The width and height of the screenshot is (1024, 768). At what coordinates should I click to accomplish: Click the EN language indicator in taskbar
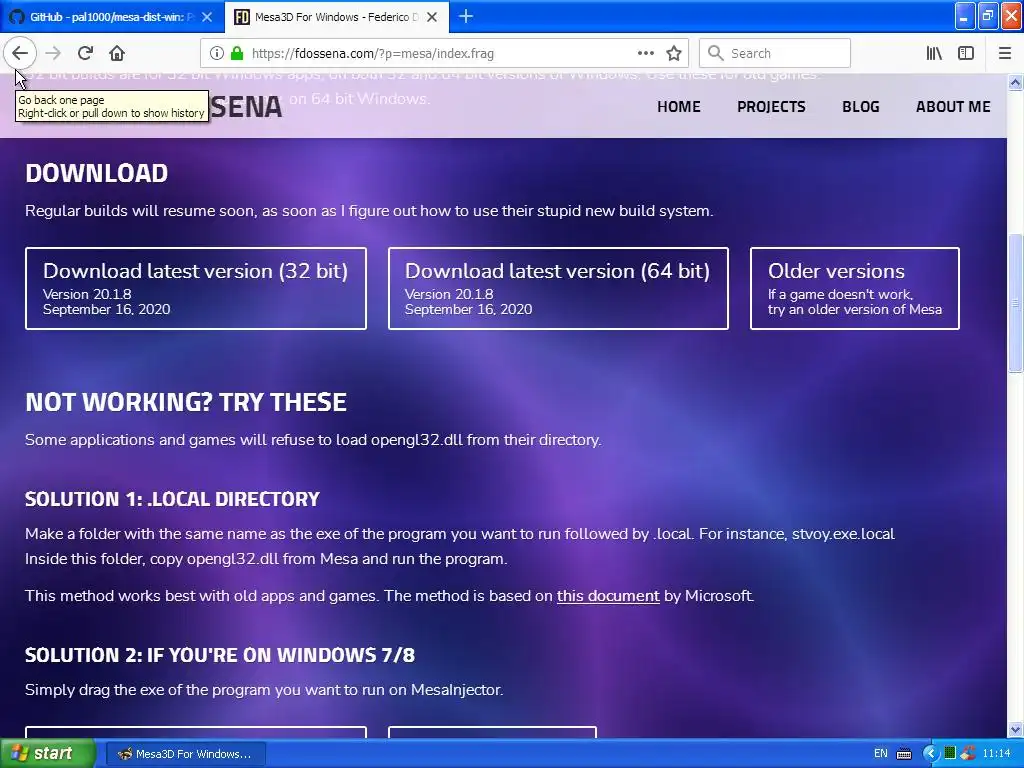tap(880, 753)
